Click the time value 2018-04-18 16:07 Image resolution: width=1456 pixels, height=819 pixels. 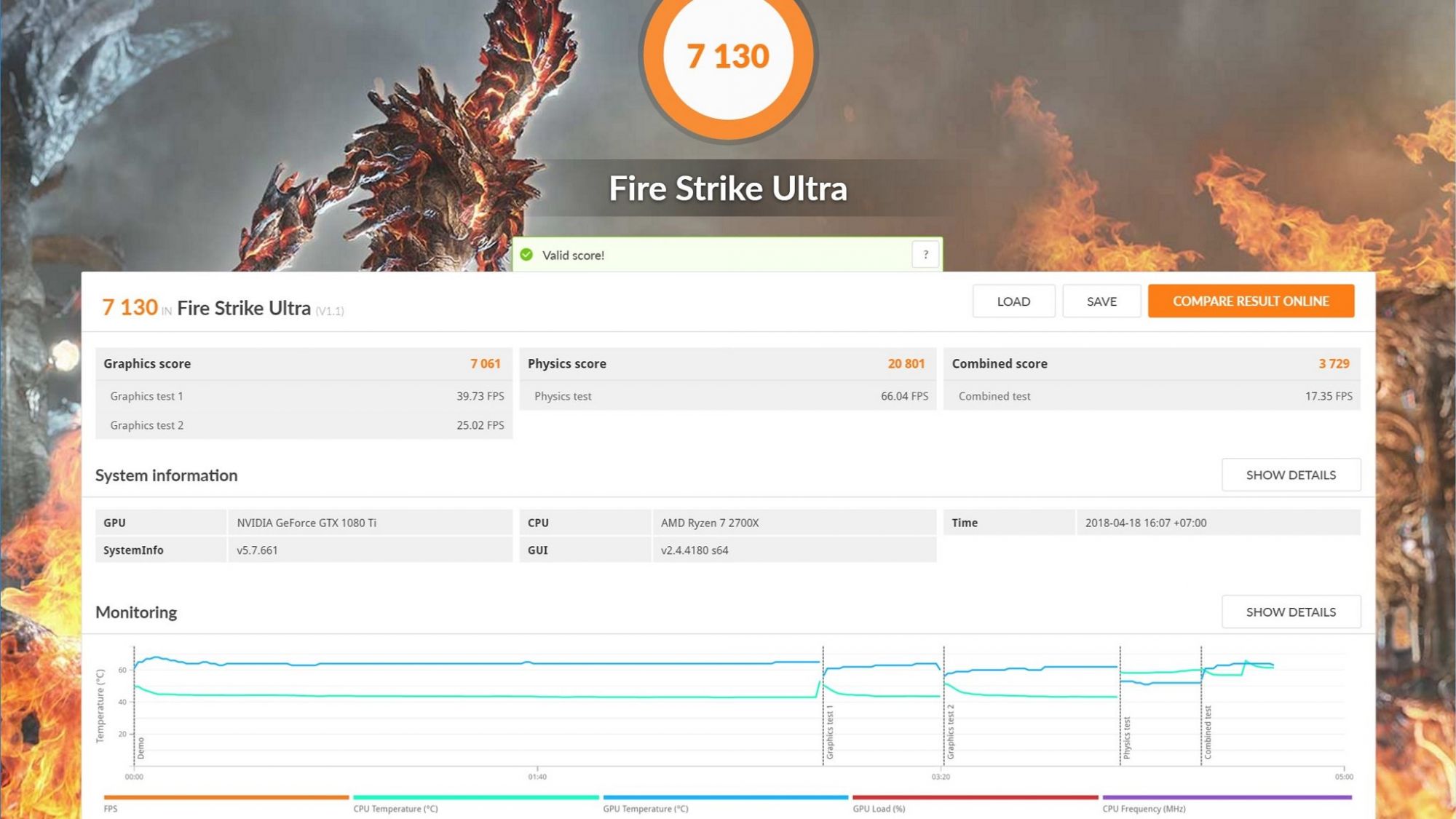(1146, 523)
